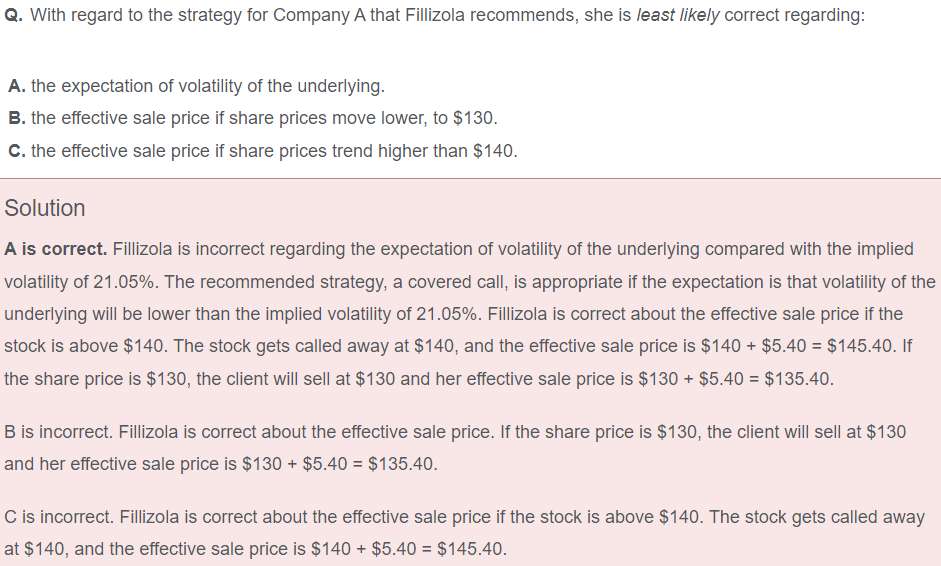This screenshot has width=941, height=566.
Task: Click the "B is incorrect." sentence
Action: pyautogui.click(x=59, y=432)
